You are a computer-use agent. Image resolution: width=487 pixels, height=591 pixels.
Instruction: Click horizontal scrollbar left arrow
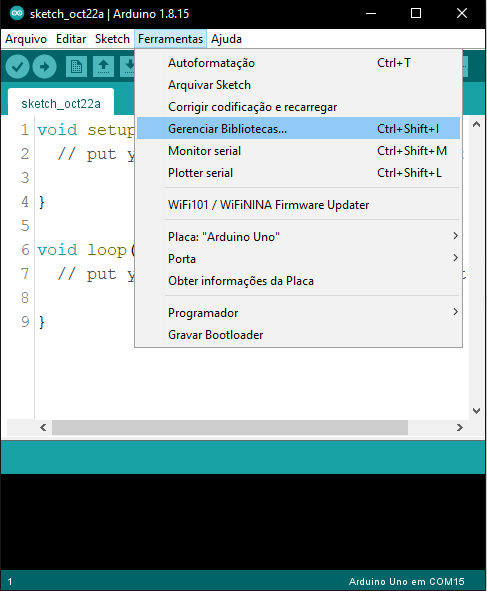43,427
